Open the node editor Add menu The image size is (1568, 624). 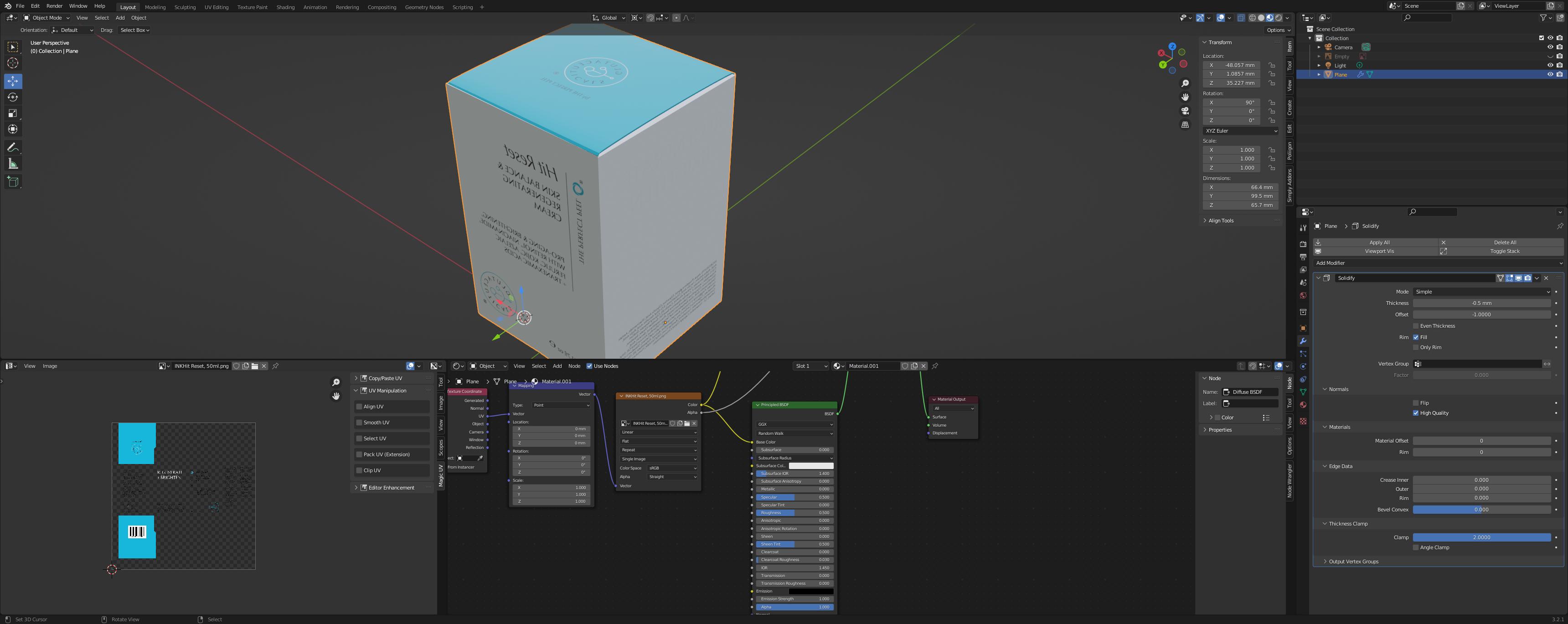pos(557,366)
